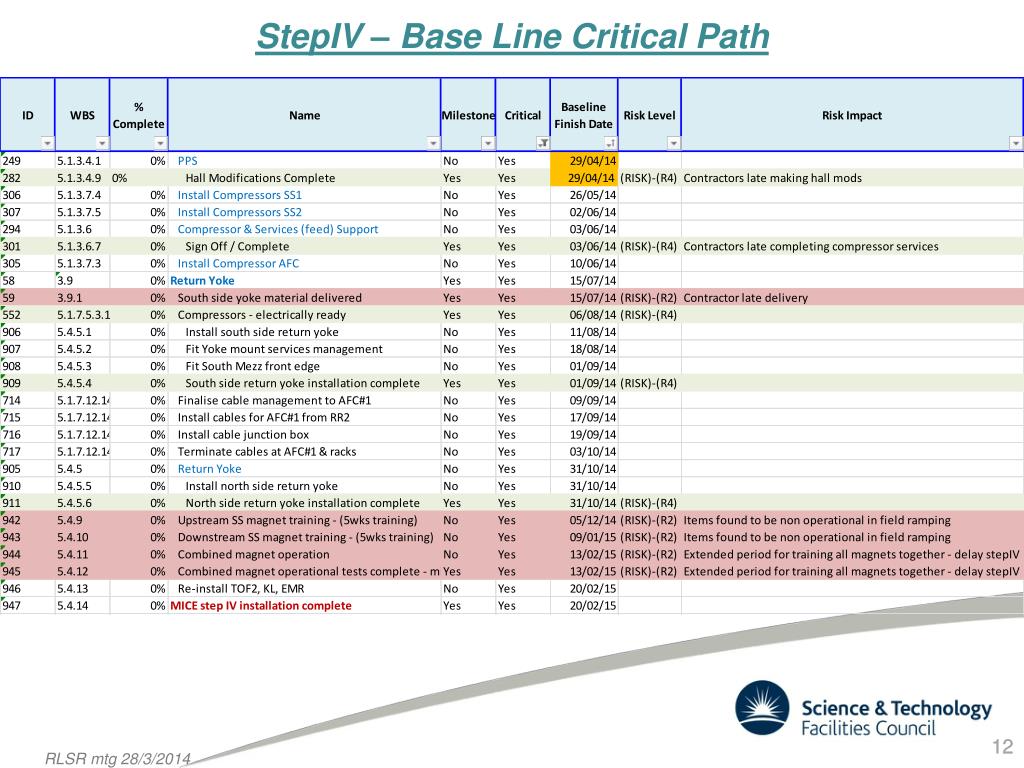Click the (RISK)-(R2) cell in row 59
The image size is (1024, 768).
pyautogui.click(x=648, y=298)
